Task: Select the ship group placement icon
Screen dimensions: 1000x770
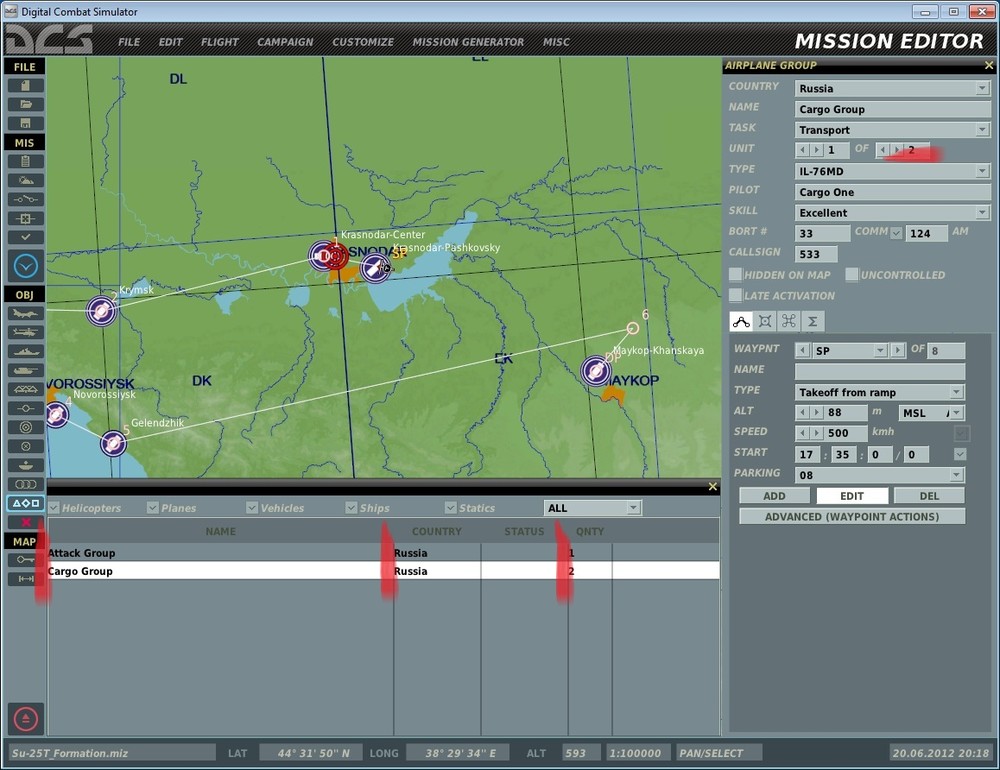Action: (25, 351)
